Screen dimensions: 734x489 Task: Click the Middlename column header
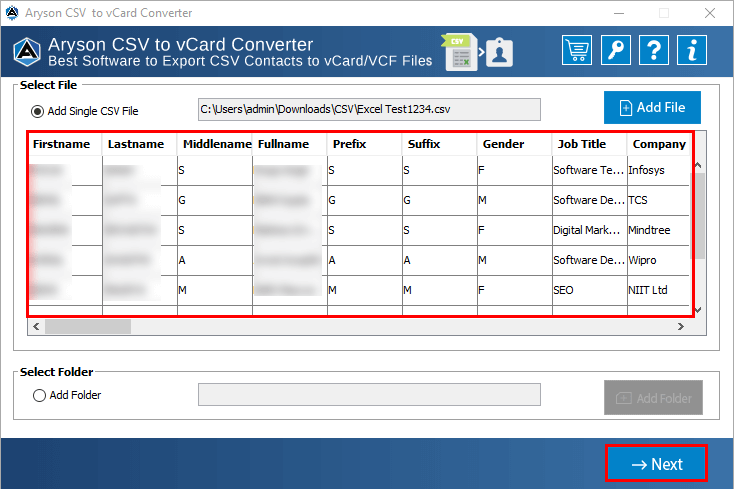[215, 144]
